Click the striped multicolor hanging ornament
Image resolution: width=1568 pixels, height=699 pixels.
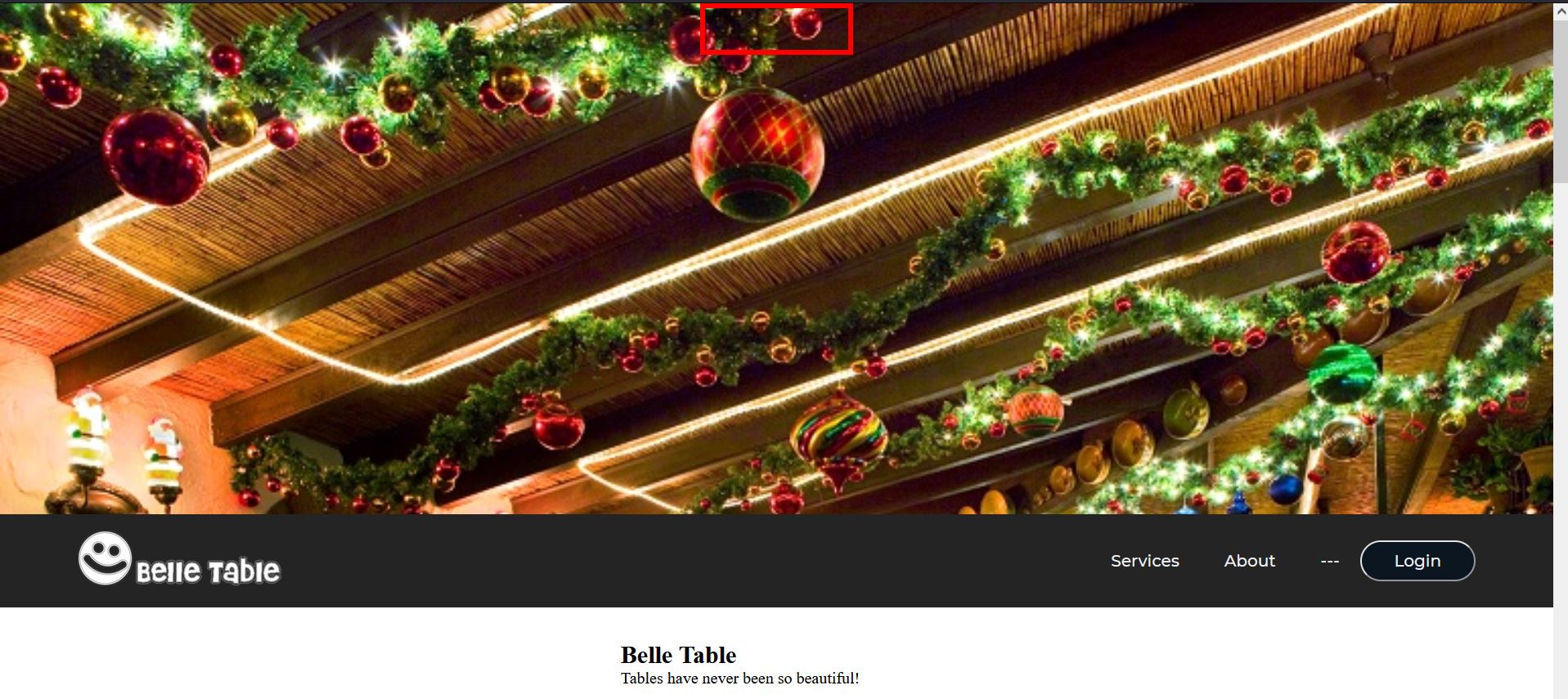838,439
